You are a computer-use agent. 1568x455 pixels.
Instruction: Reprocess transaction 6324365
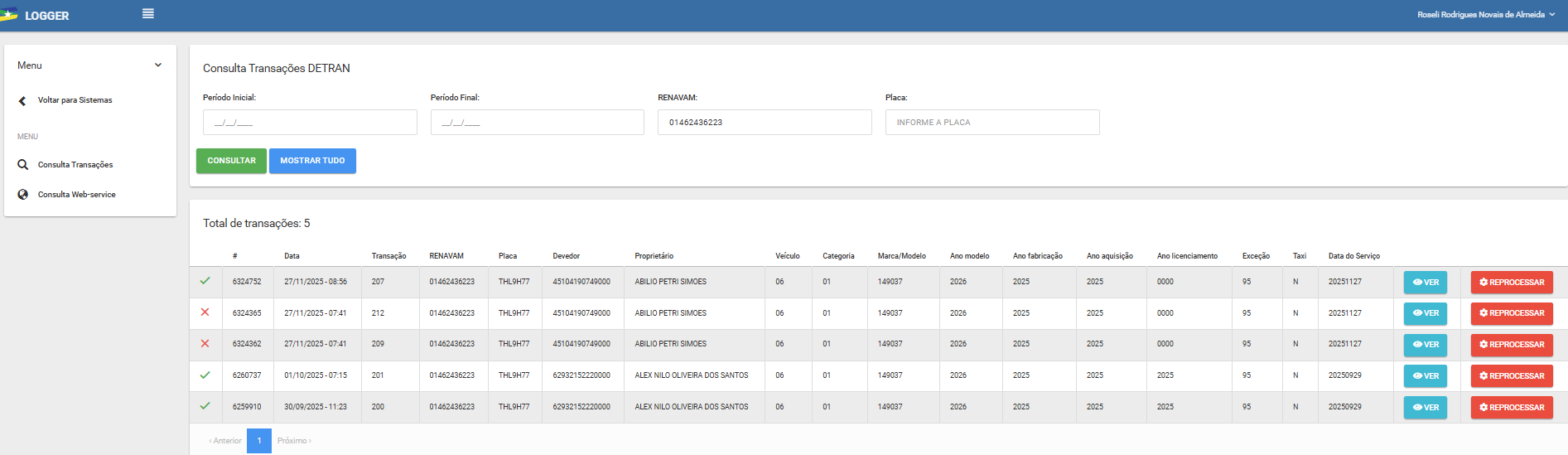click(1511, 313)
